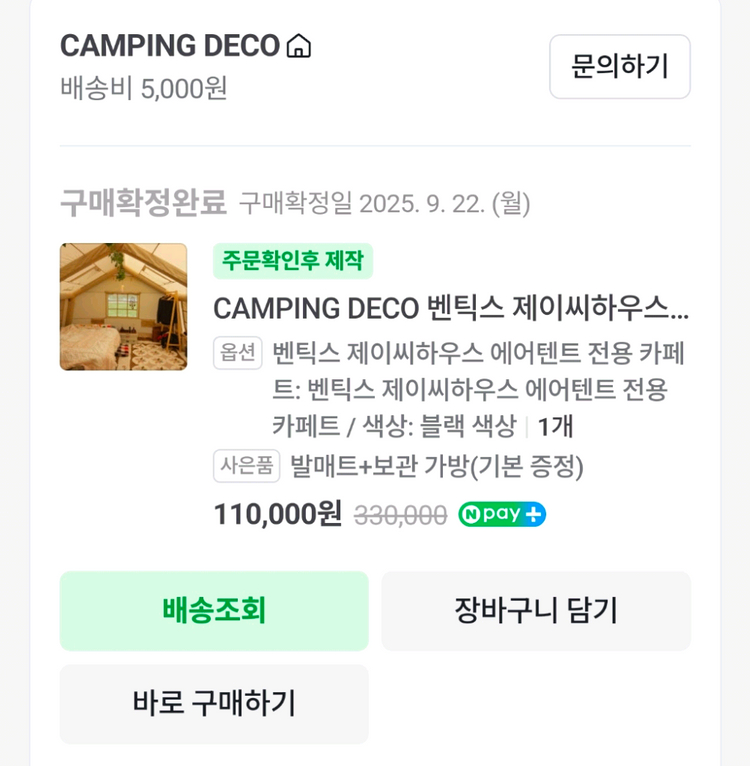
Task: Select the option description starting with 벤틱스 제이씨하우스 에어텐트
Action: coord(470,389)
